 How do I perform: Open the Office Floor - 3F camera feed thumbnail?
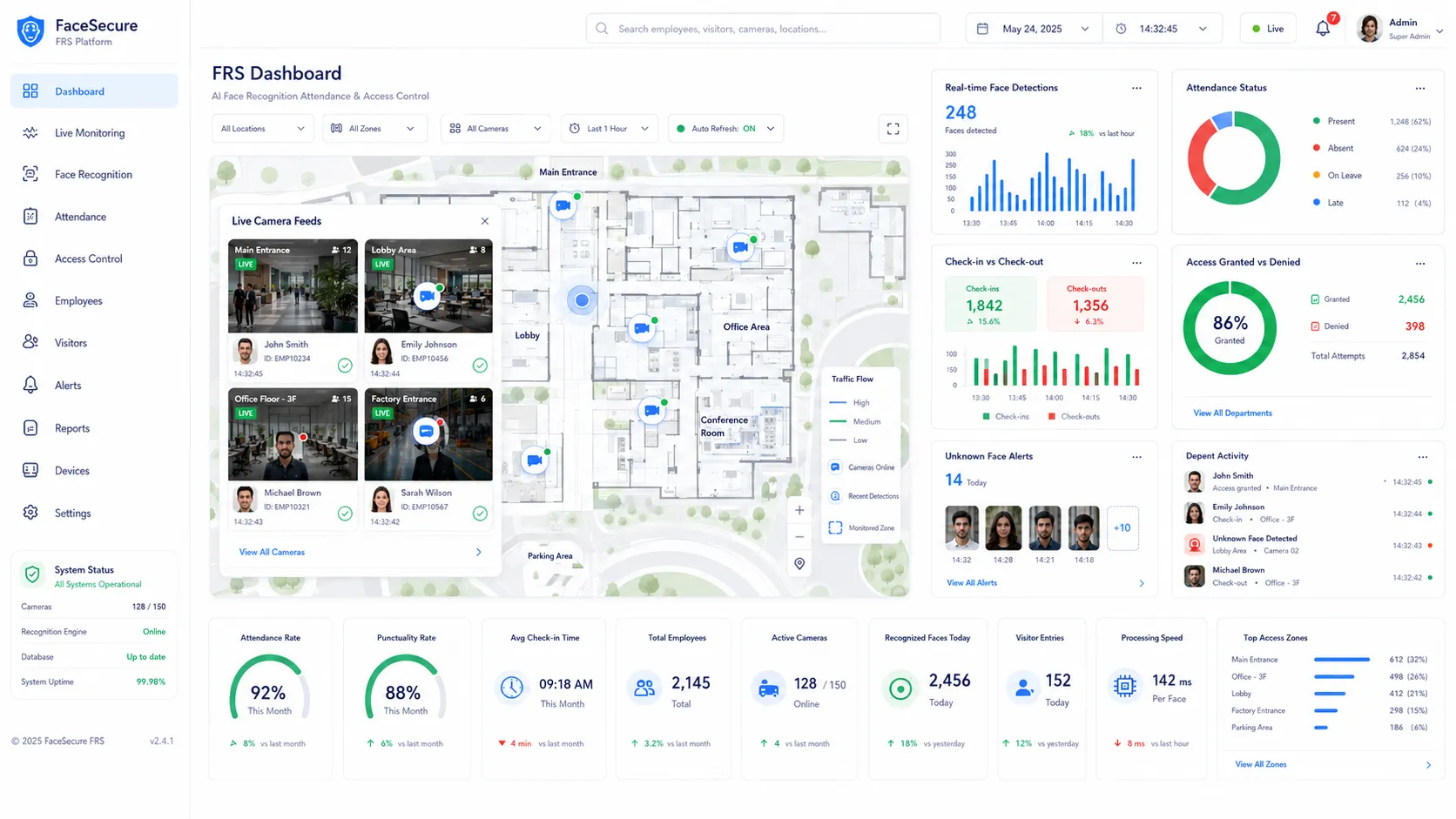coord(293,434)
